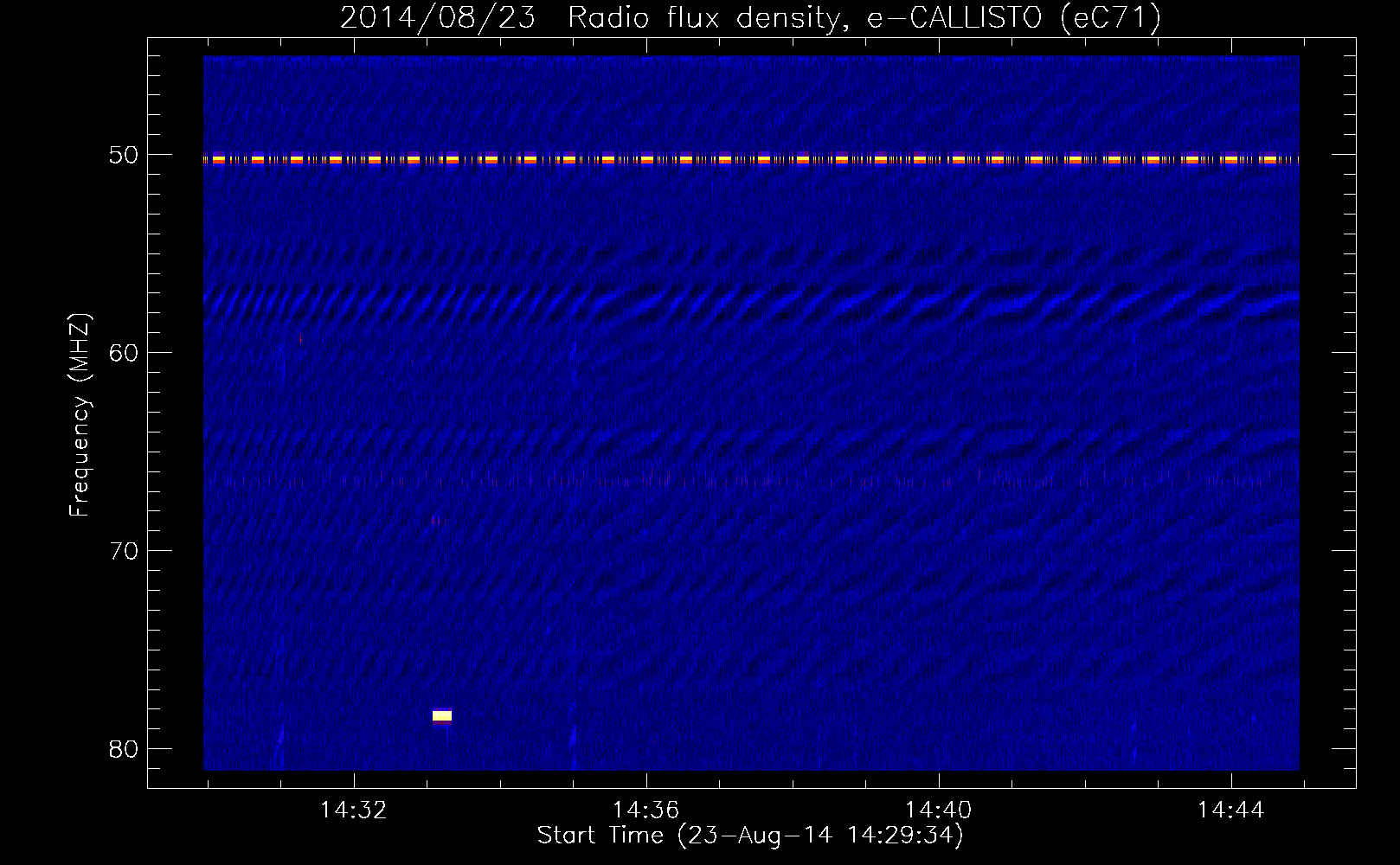
Task: Click the 'Frequency (MHZ)' y-axis label
Action: click(x=79, y=415)
